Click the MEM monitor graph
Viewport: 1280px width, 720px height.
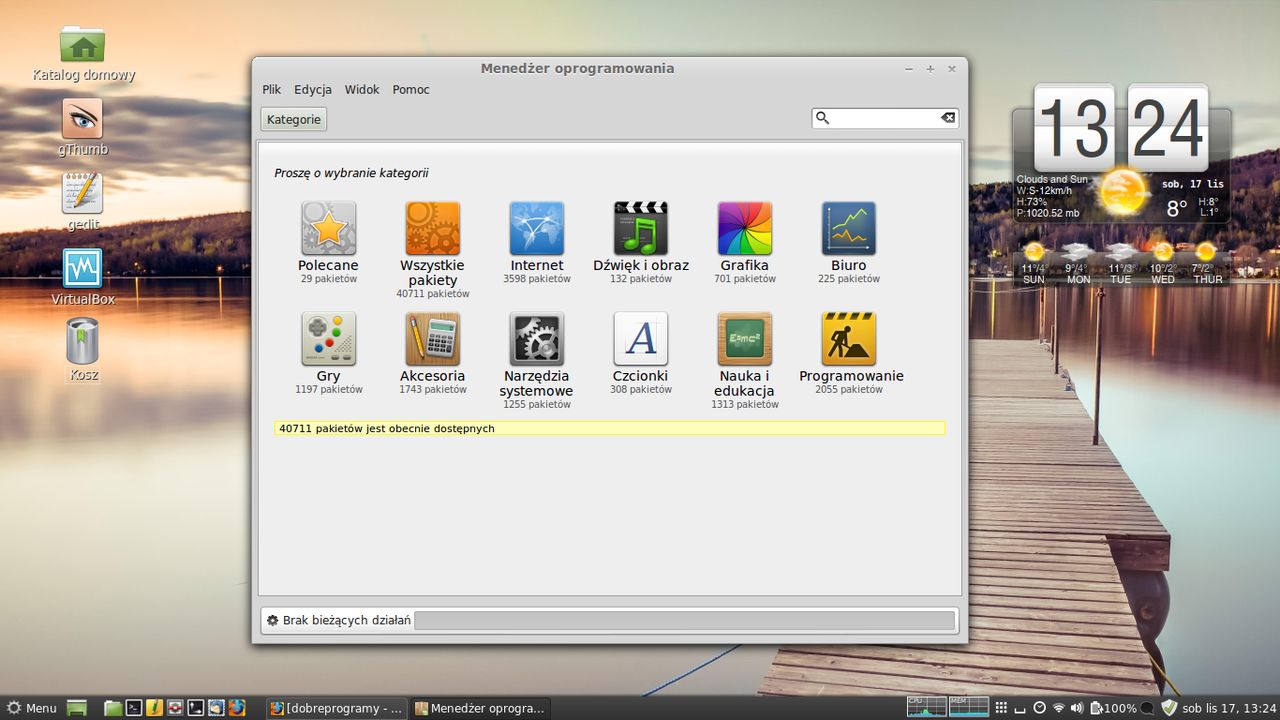(x=969, y=707)
